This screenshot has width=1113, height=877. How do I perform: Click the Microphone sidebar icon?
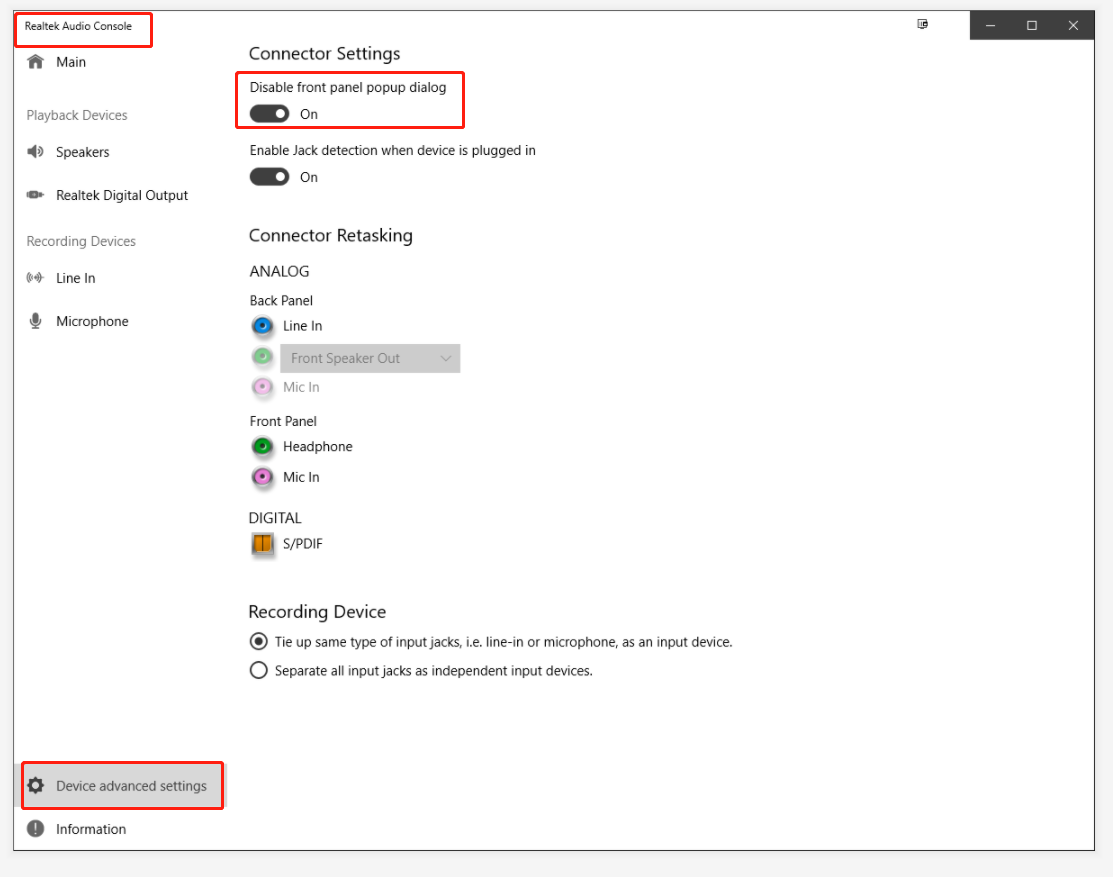tap(35, 321)
